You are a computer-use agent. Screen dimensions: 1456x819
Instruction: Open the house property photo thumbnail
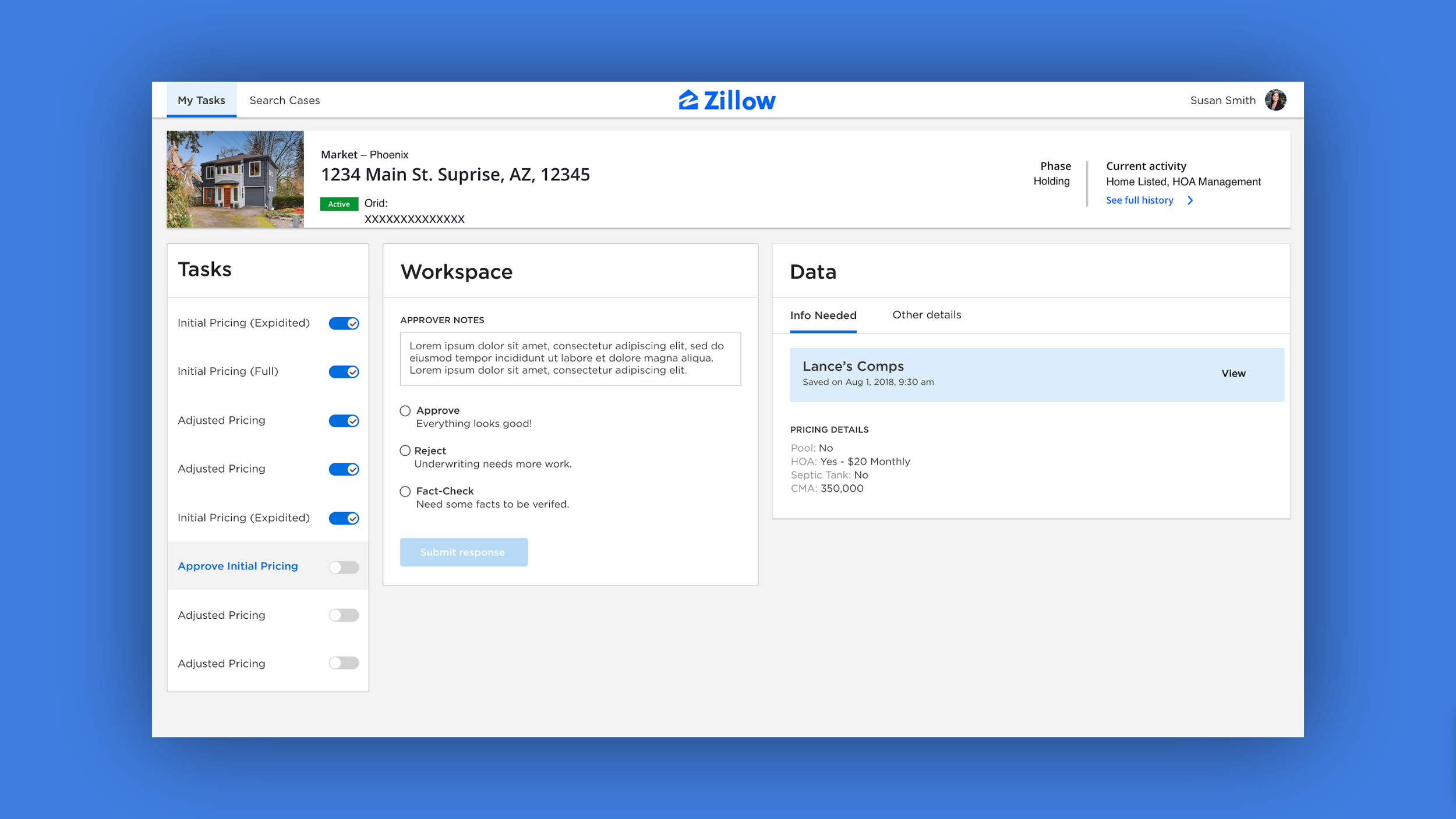(235, 179)
